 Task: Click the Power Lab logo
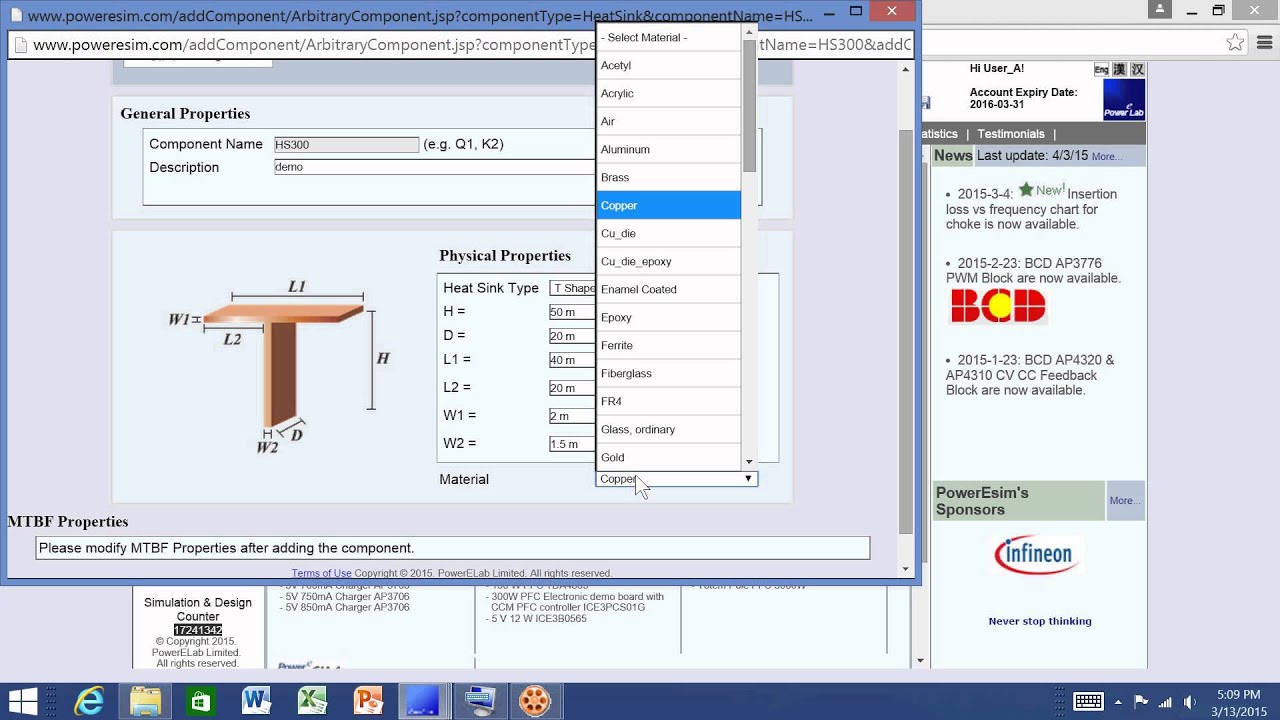point(1124,100)
